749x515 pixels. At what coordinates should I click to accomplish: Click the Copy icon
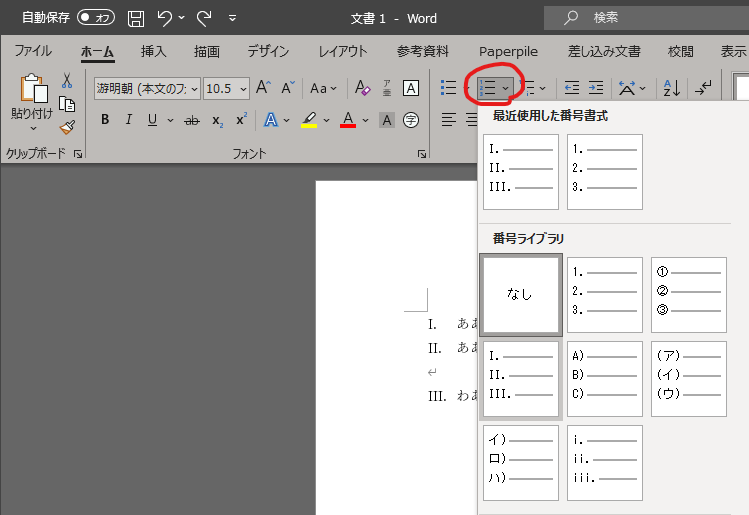67,104
